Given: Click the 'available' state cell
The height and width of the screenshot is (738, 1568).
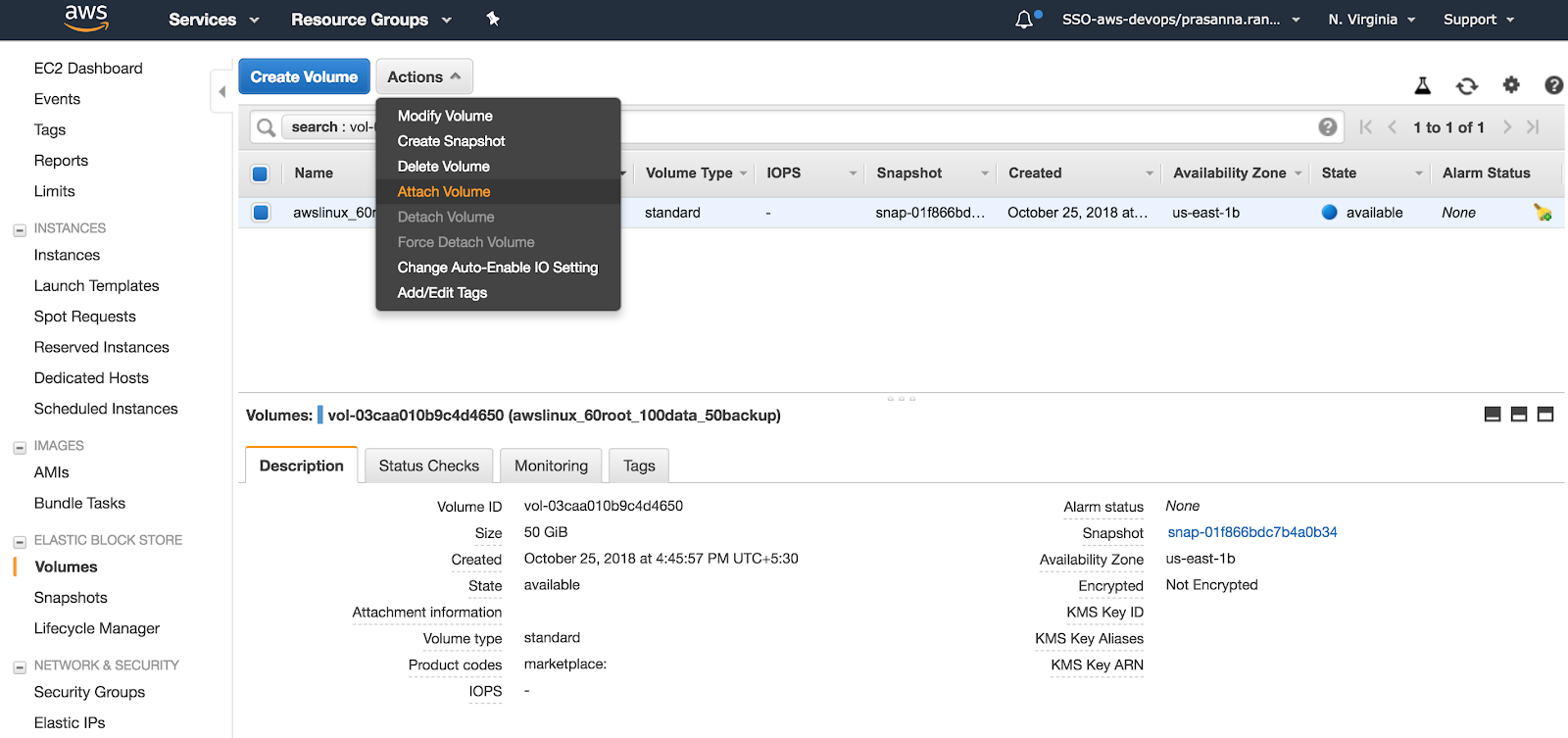Looking at the screenshot, I should pos(1374,213).
